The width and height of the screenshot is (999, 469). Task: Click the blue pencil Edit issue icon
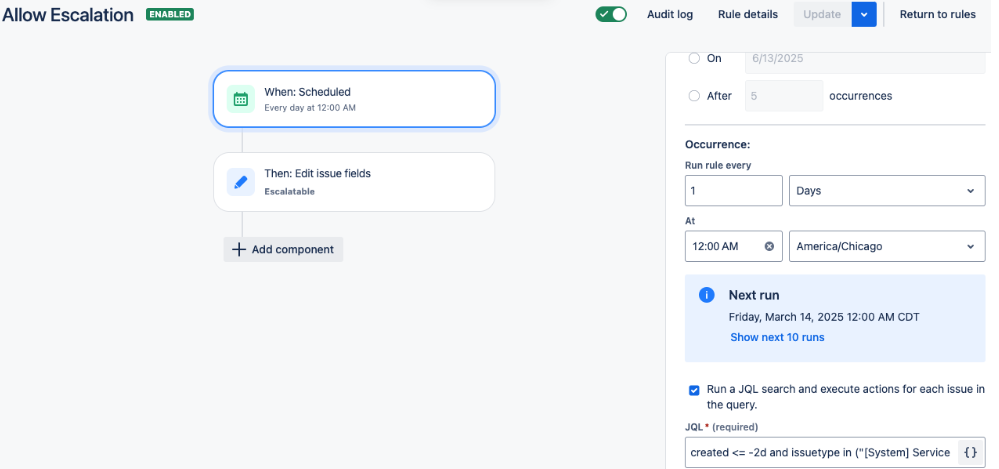coord(241,182)
